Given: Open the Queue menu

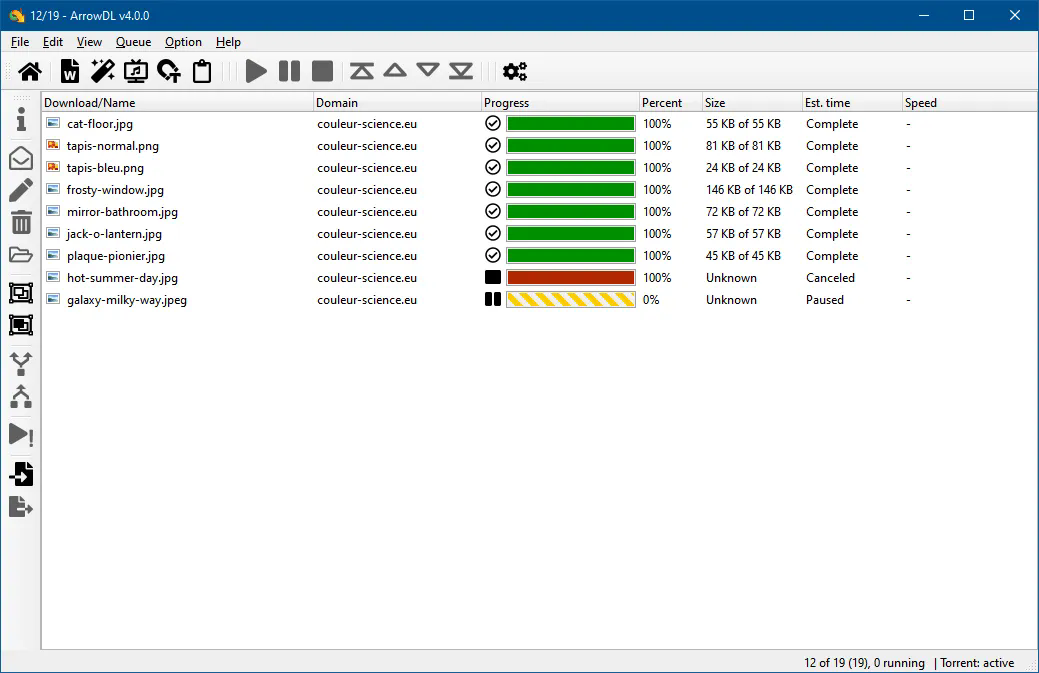Looking at the screenshot, I should coord(133,42).
